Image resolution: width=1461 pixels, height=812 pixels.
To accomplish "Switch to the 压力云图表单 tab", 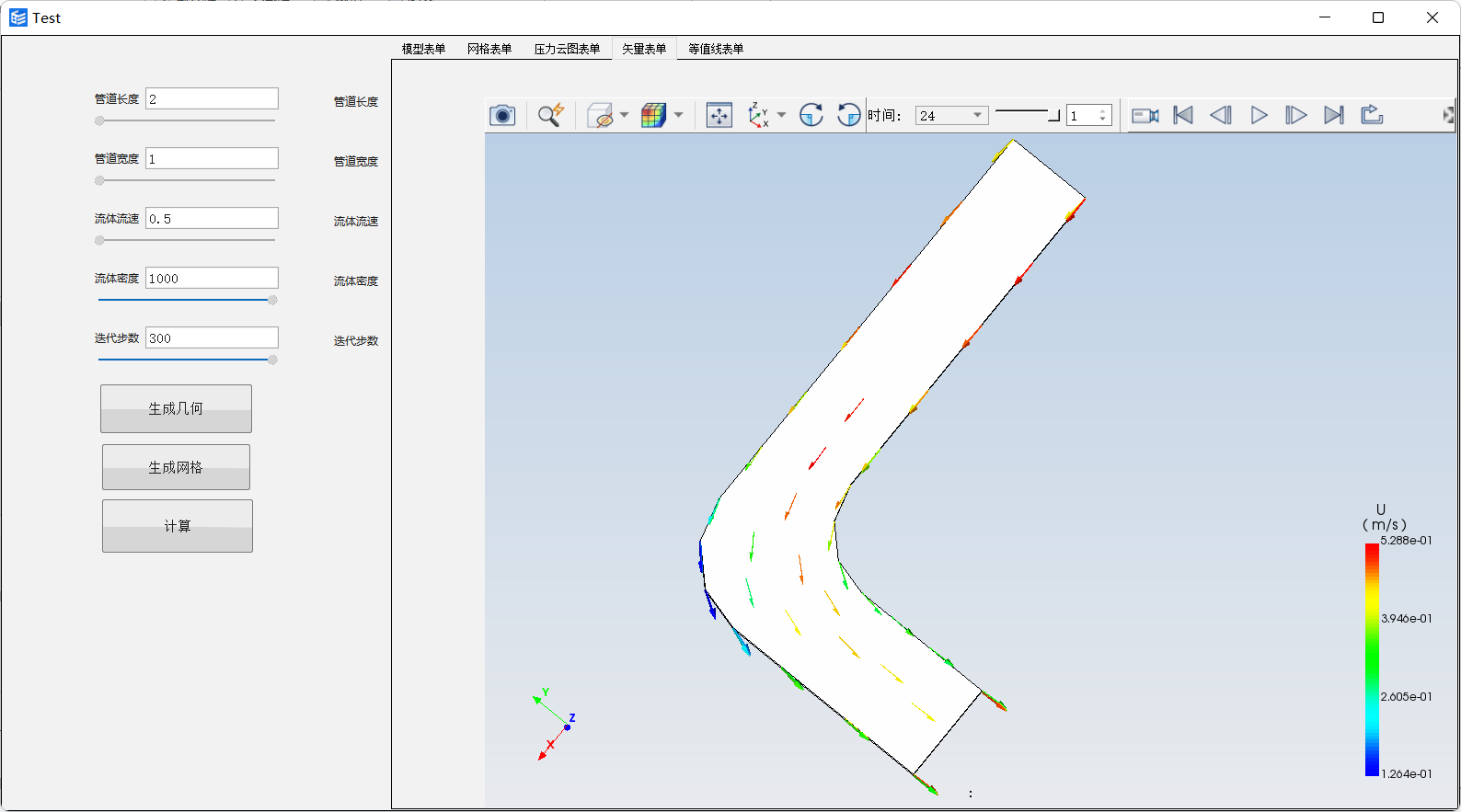I will 567,49.
